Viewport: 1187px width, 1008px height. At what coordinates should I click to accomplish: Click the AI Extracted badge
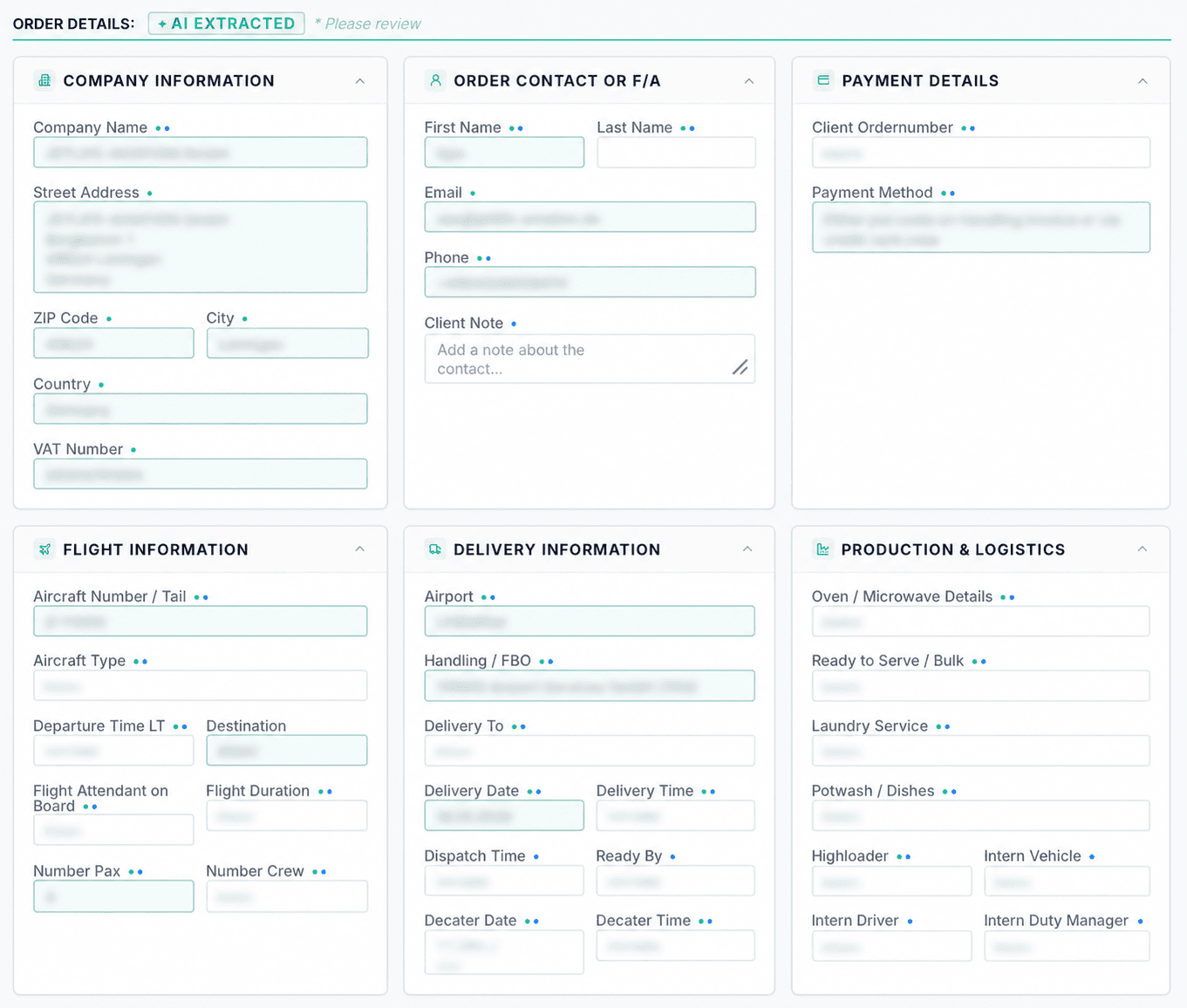(227, 24)
